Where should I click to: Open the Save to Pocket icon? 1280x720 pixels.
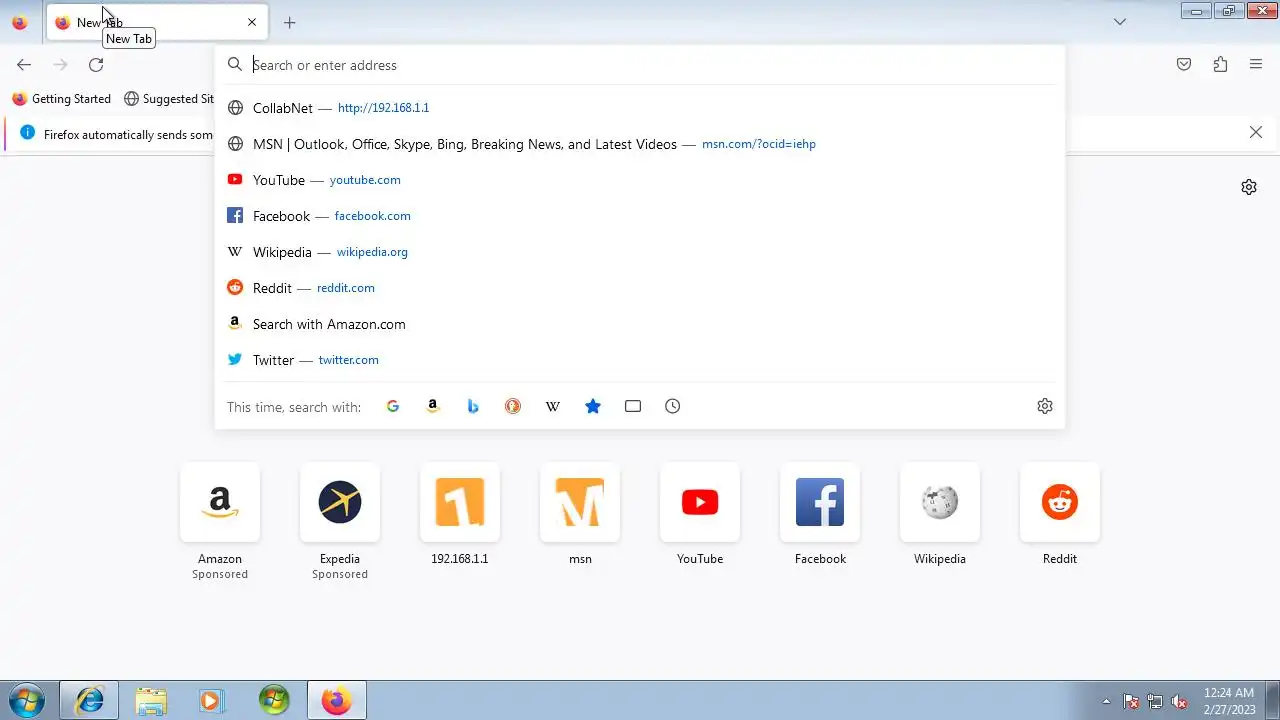[1184, 65]
